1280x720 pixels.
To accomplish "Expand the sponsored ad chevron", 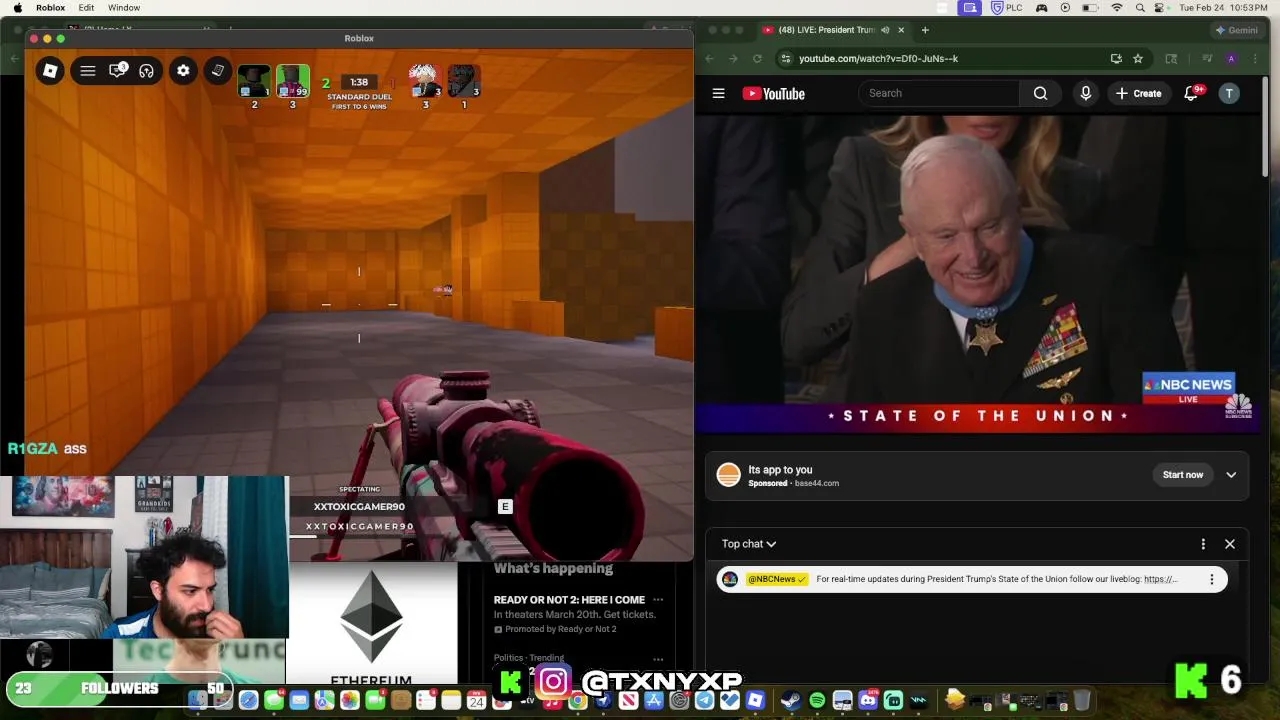I will click(x=1231, y=475).
